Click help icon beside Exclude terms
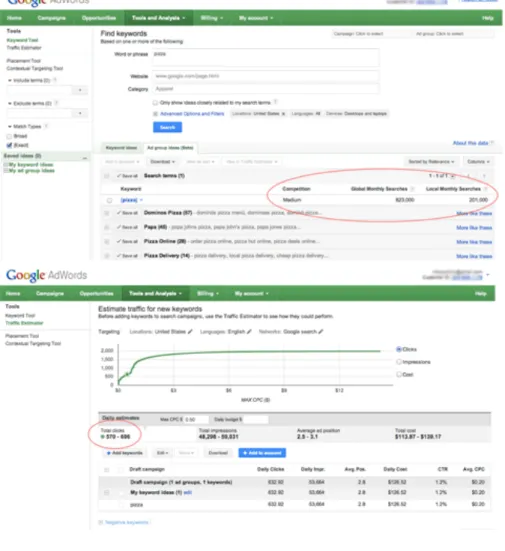 (57, 103)
